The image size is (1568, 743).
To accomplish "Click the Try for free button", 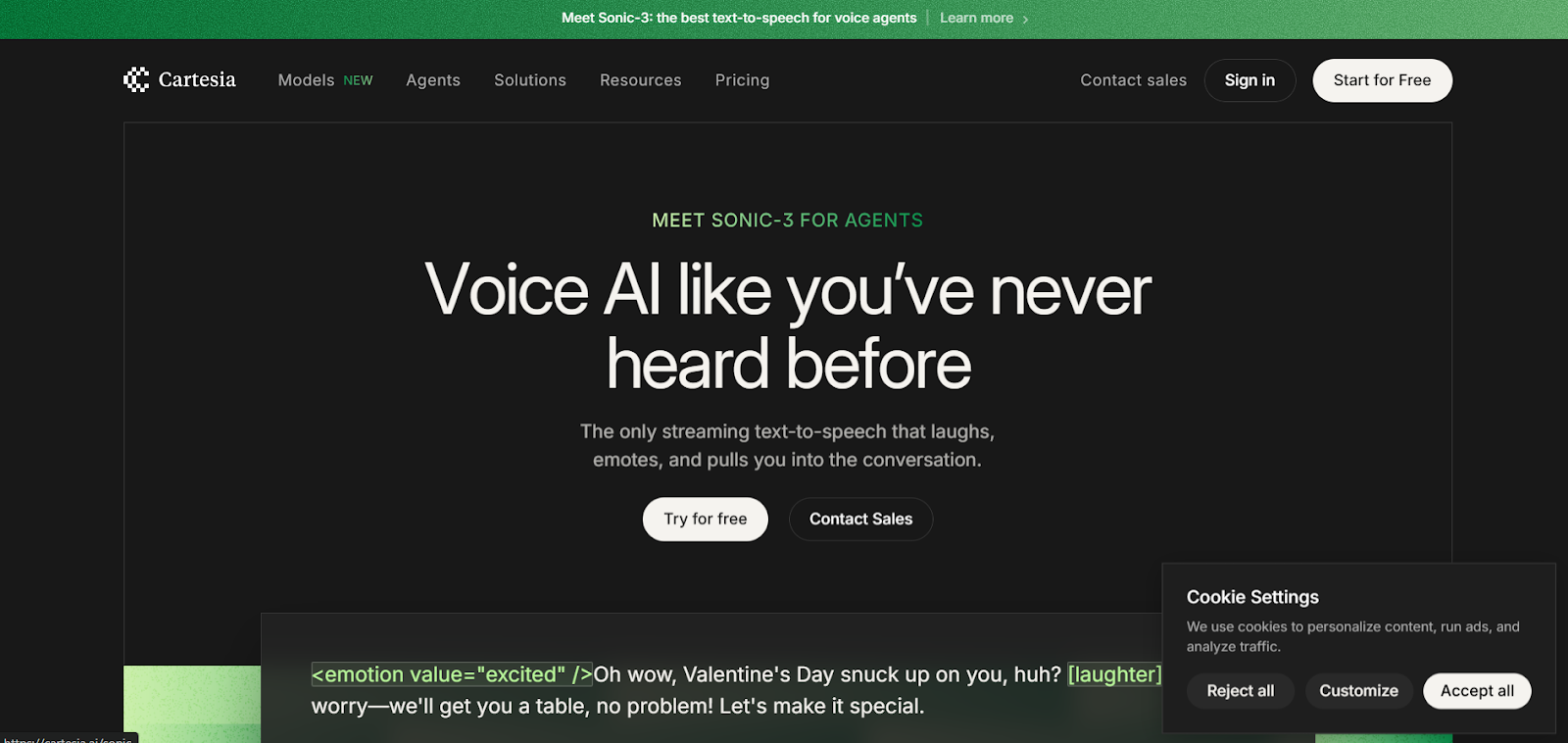I will point(706,519).
